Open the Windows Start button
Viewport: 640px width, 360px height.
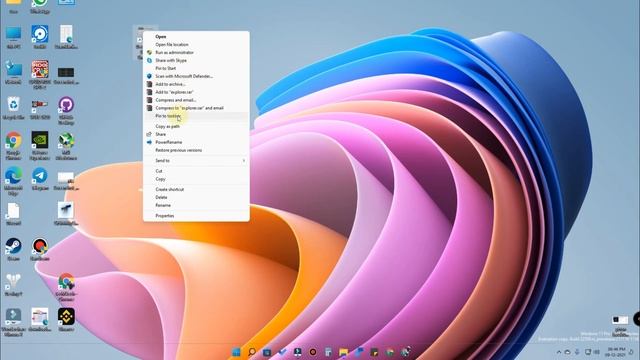coord(236,352)
